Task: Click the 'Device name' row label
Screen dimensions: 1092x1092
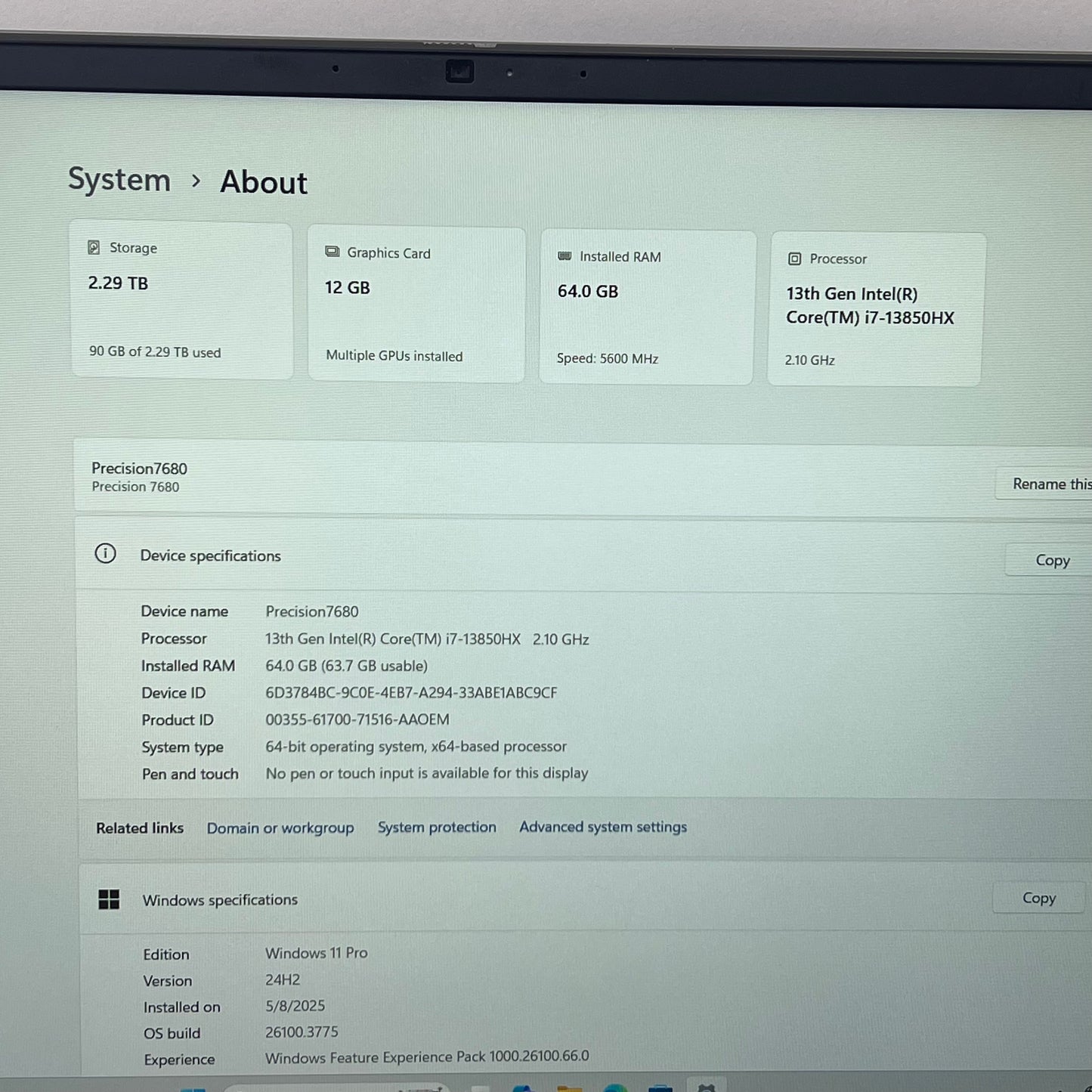Action: click(x=184, y=611)
